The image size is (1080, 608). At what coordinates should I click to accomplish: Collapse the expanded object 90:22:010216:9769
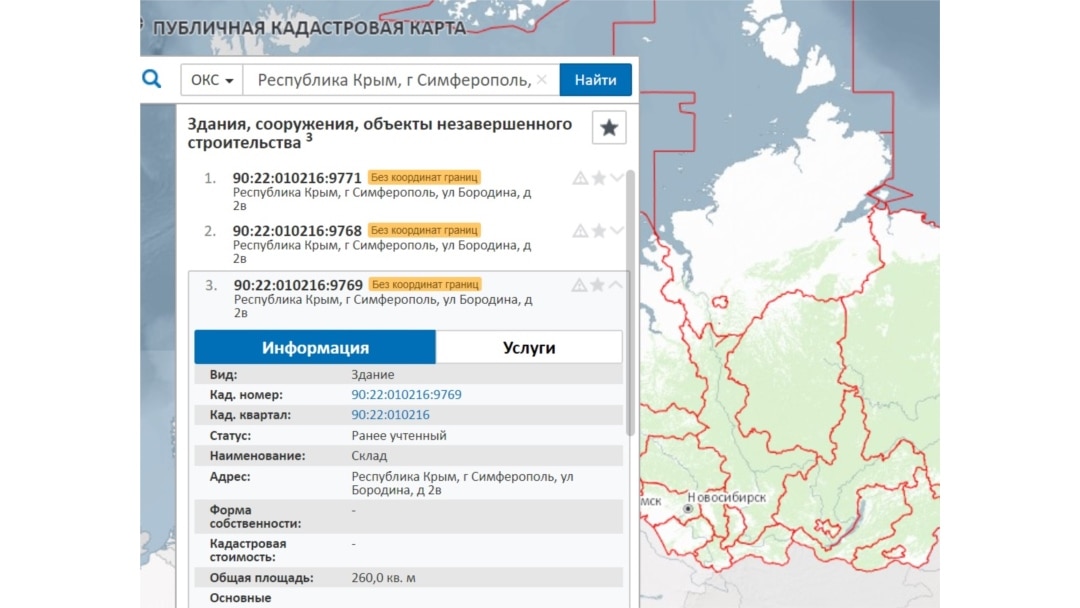point(616,285)
